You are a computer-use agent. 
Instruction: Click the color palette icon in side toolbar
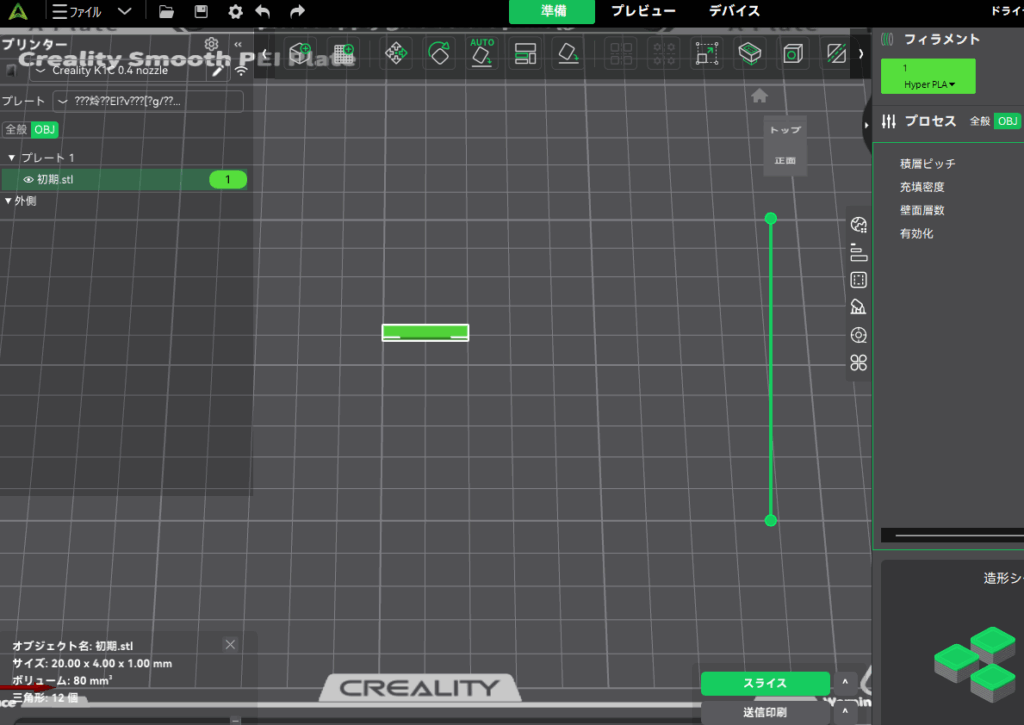point(859,225)
